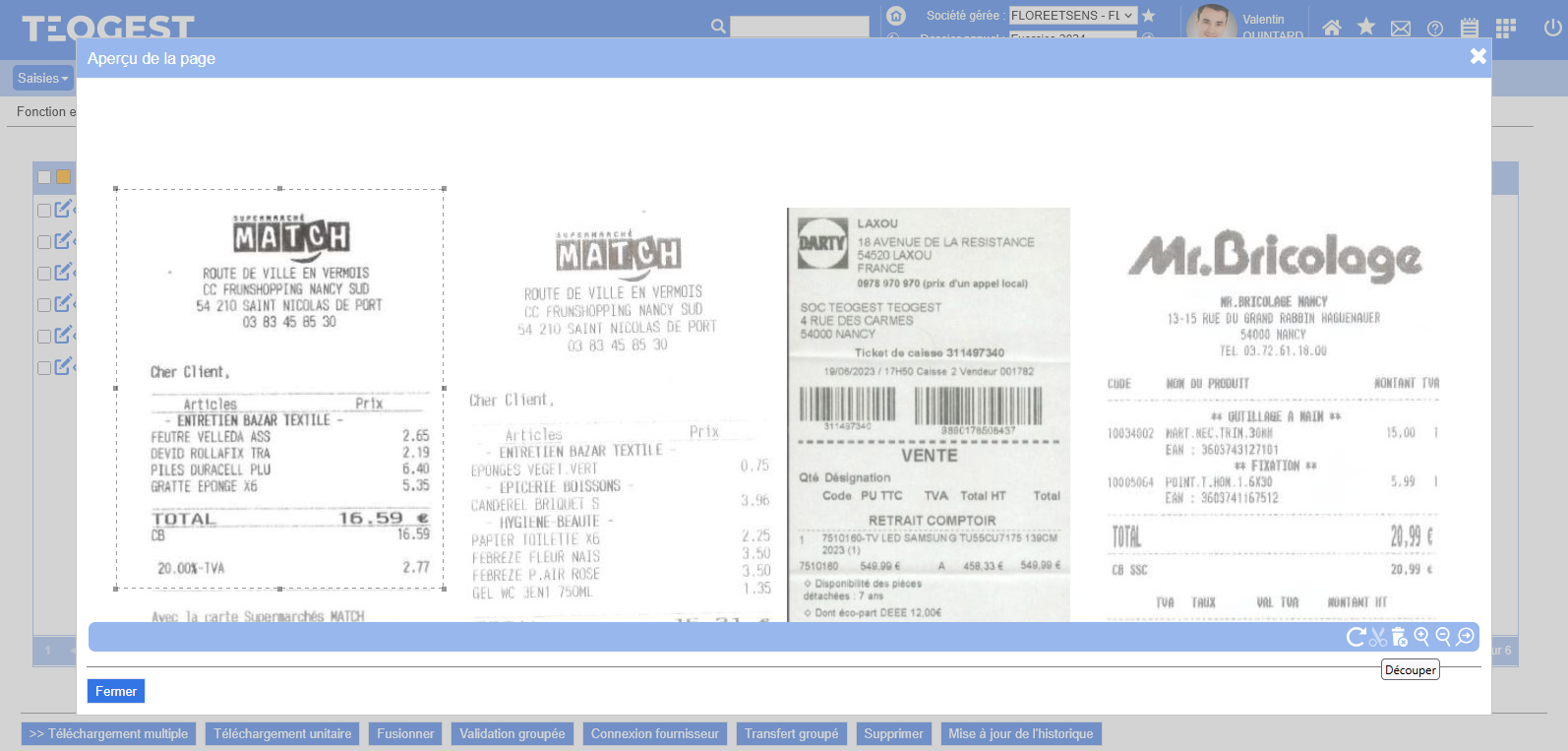Zoom in using the magnifier plus icon

(1421, 637)
